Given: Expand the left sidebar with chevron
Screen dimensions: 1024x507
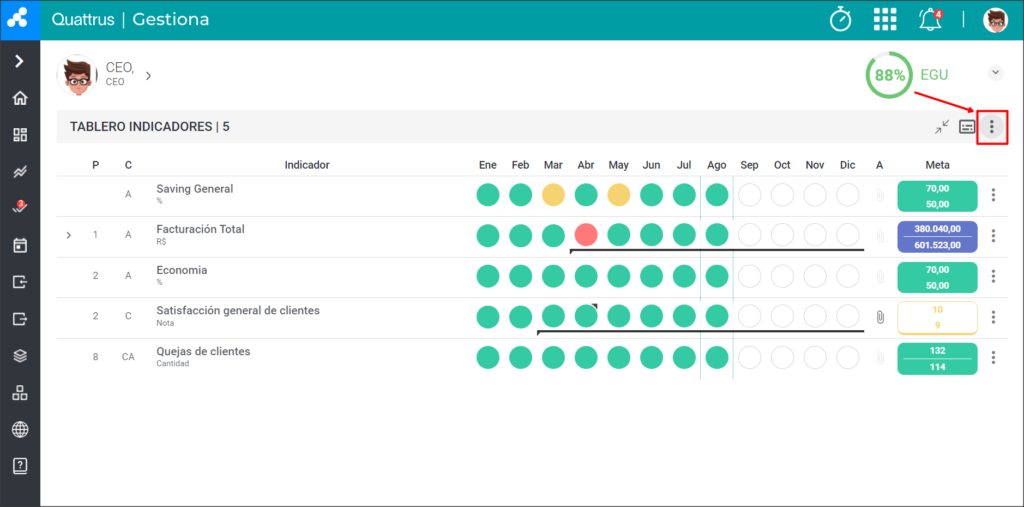Looking at the screenshot, I should point(20,61).
